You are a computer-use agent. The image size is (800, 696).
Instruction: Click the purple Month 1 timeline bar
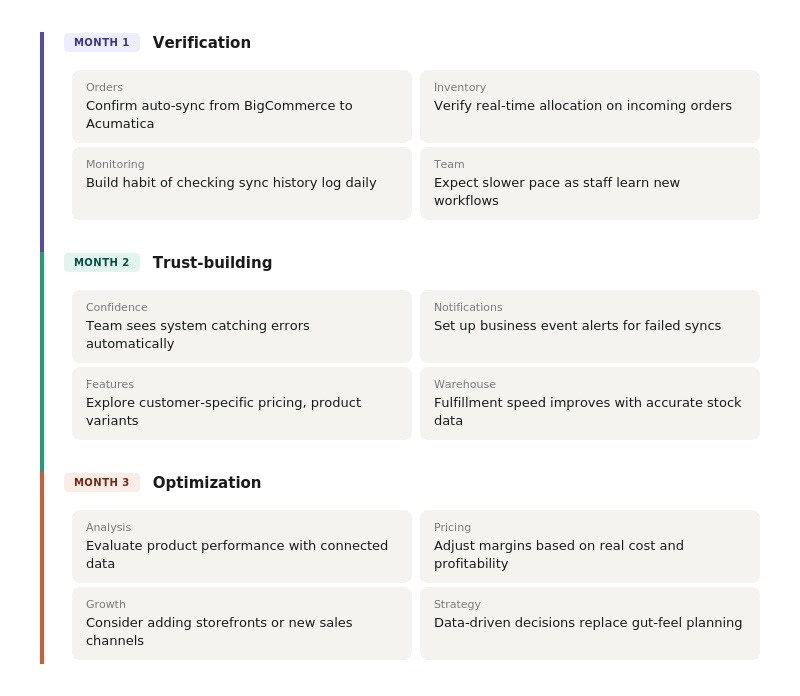tap(42, 142)
